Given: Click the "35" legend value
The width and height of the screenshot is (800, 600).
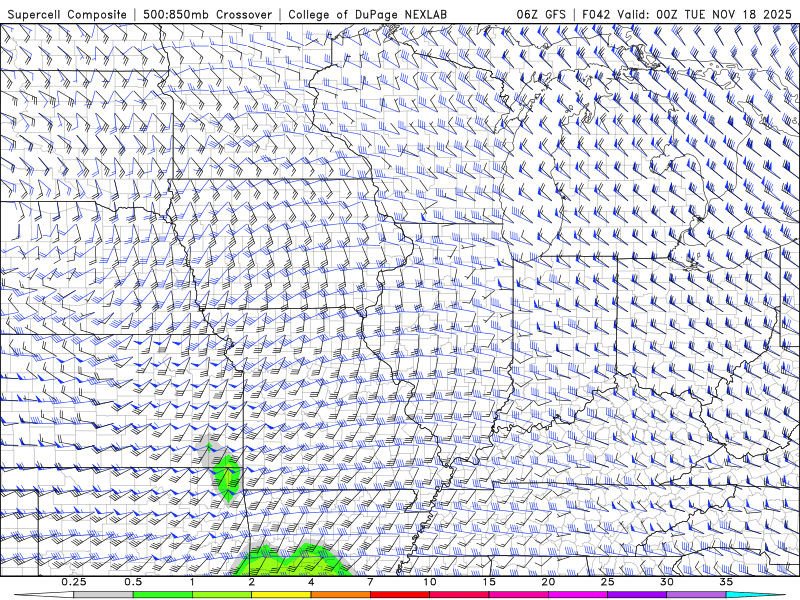Looking at the screenshot, I should point(726,582).
